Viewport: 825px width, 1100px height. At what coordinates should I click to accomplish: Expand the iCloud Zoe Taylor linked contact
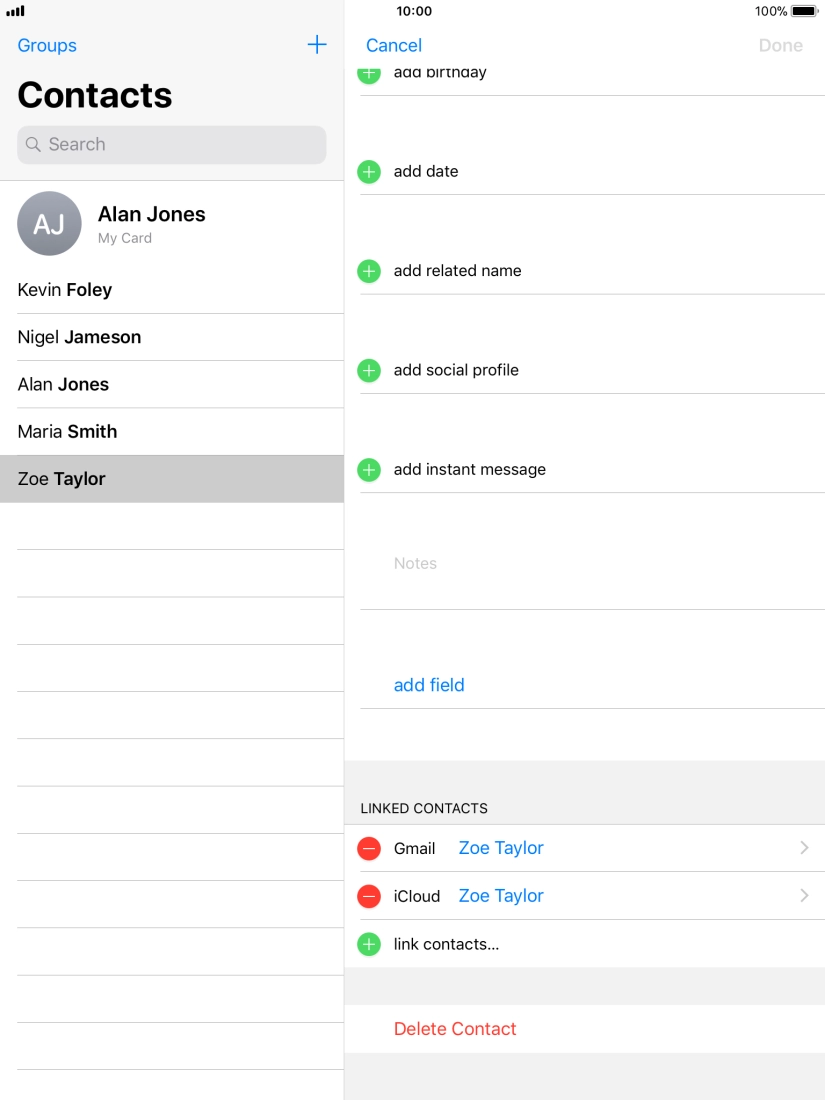point(804,896)
